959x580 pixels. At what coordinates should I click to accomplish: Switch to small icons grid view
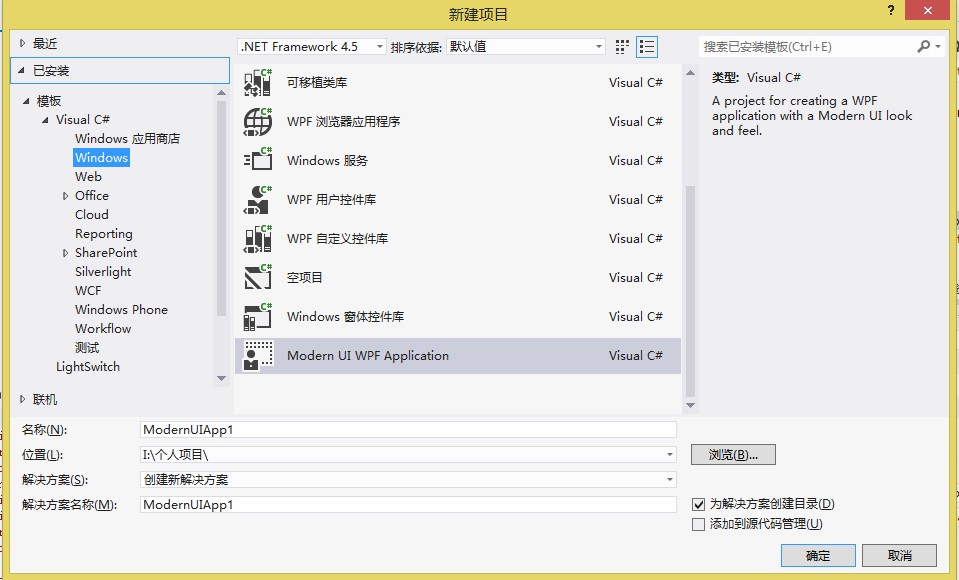pyautogui.click(x=623, y=46)
